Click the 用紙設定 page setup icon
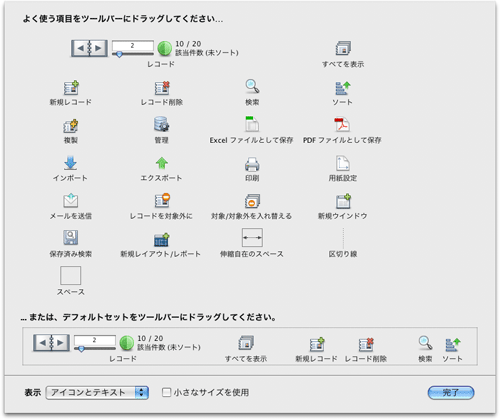 tap(343, 163)
